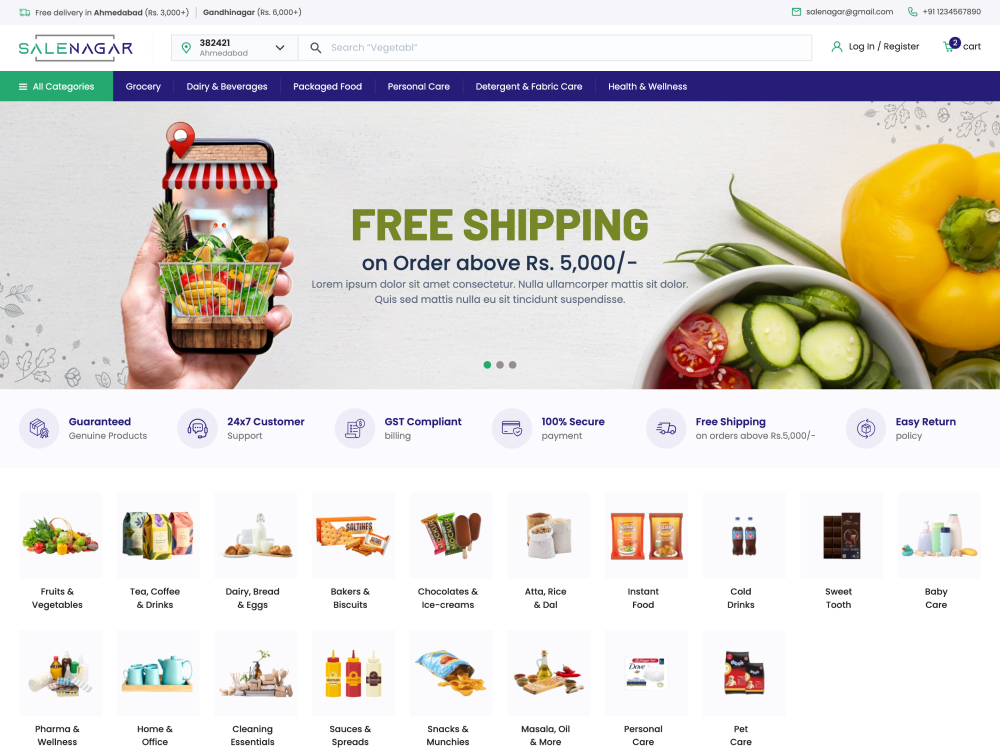
Task: Open the All Categories menu
Action: [57, 86]
